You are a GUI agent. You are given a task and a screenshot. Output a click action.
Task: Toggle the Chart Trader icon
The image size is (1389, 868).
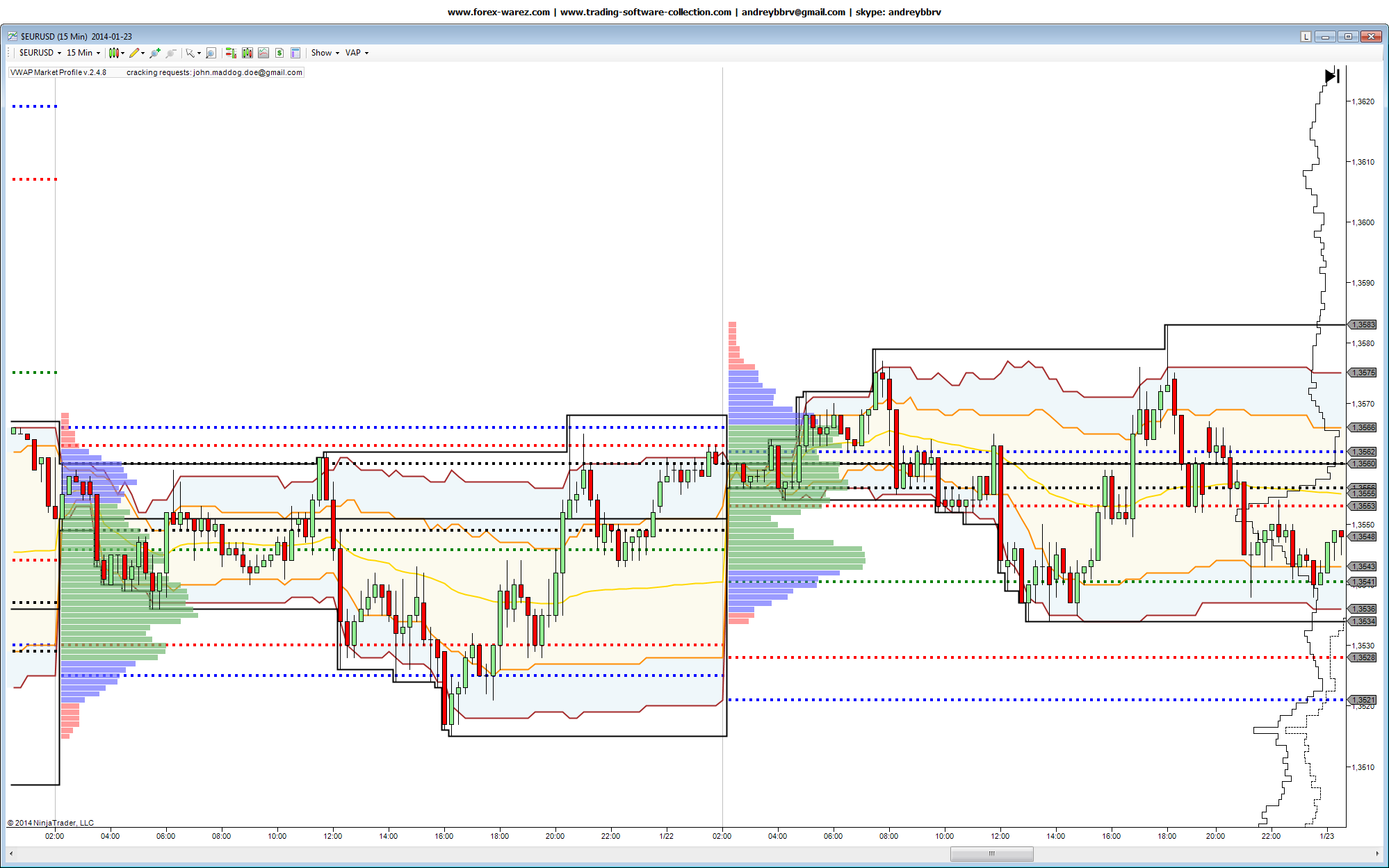[231, 53]
